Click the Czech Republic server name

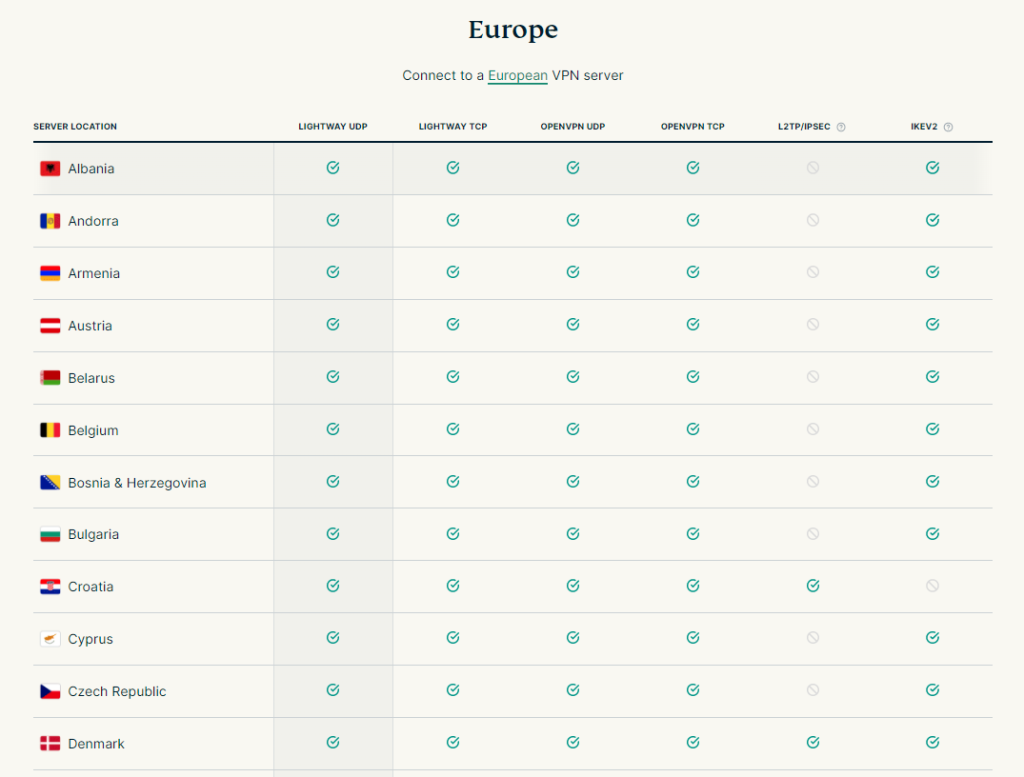pyautogui.click(x=117, y=692)
